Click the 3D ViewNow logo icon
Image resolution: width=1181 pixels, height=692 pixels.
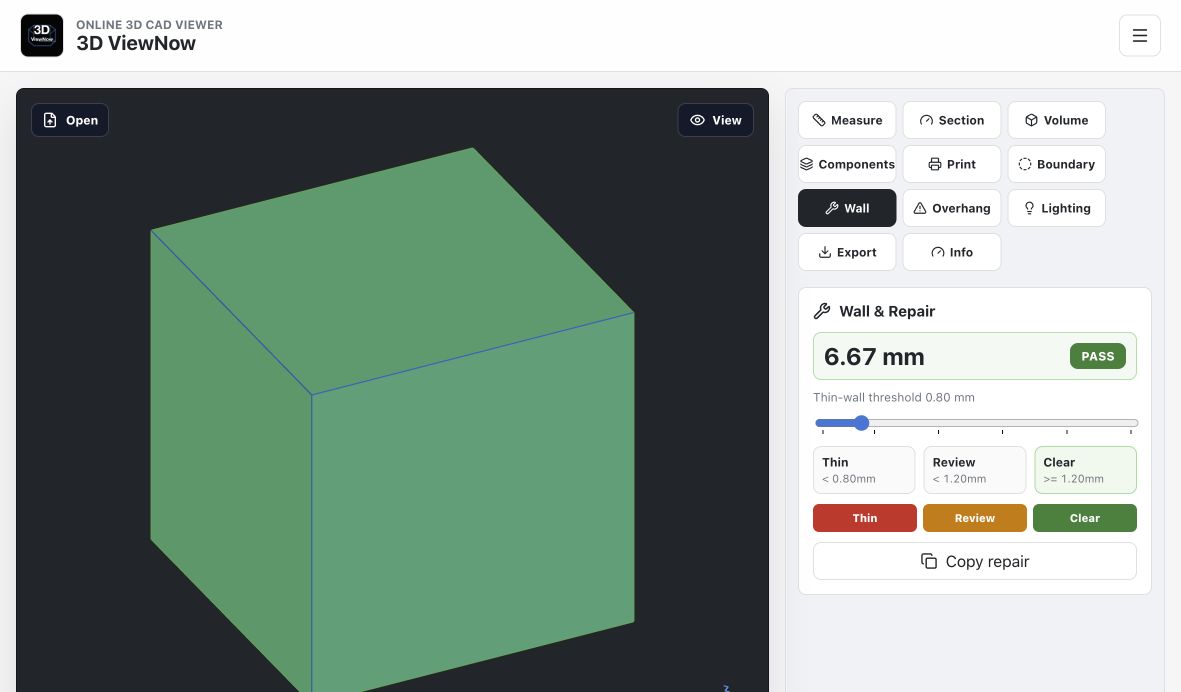coord(42,35)
